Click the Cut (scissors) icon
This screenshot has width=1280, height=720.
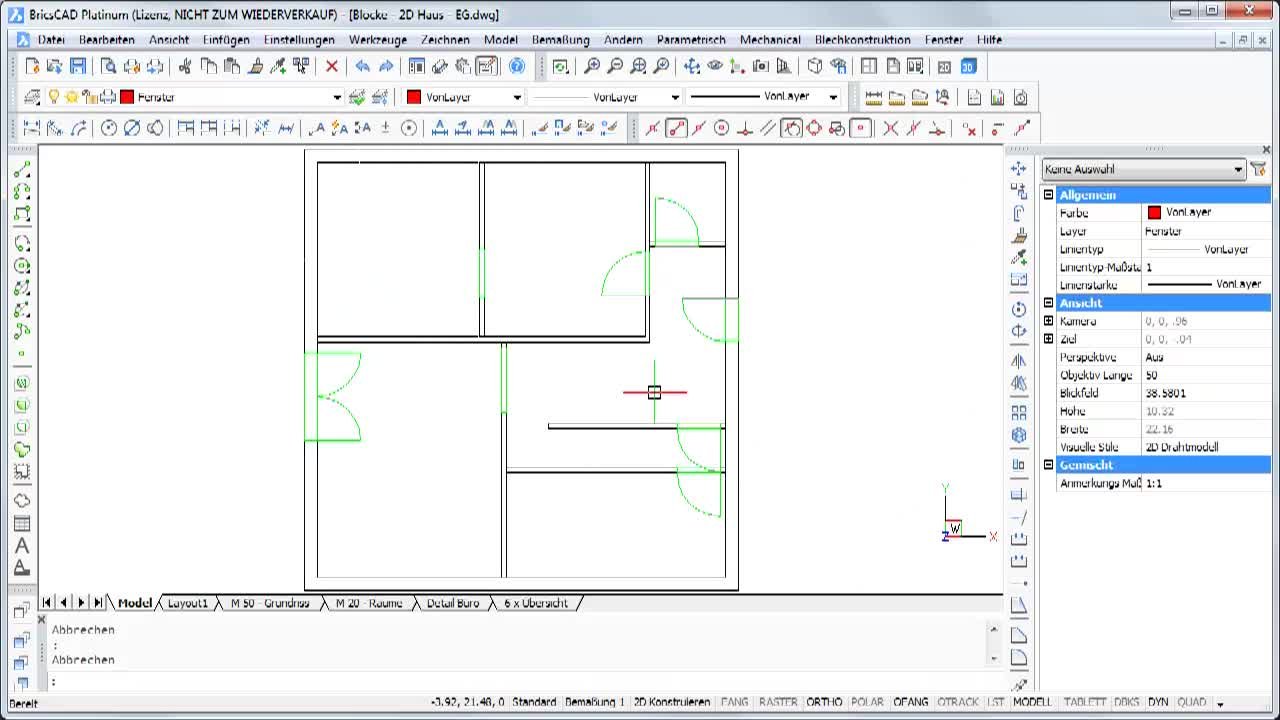[x=185, y=66]
